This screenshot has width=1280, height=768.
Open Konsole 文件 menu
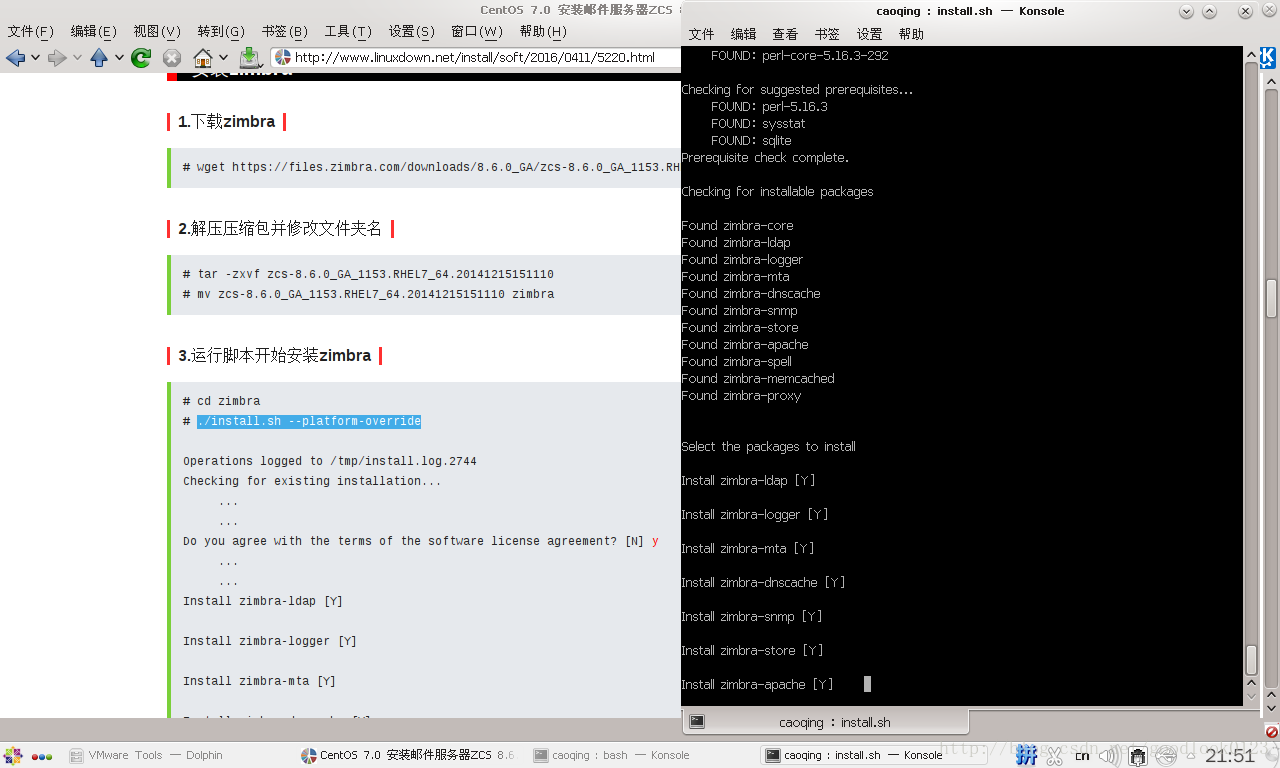point(702,34)
